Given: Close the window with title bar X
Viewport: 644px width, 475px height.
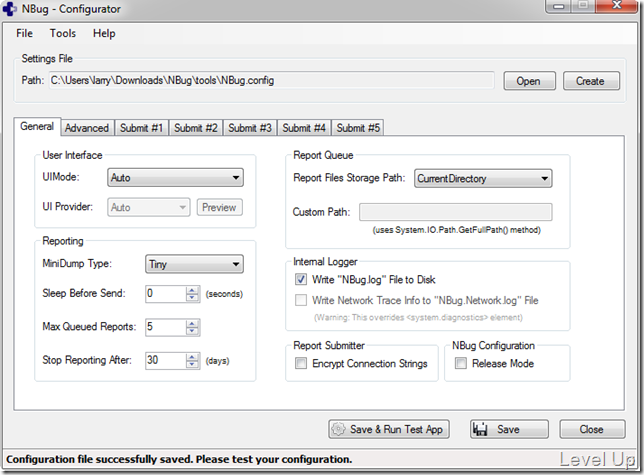Looking at the screenshot, I should (617, 6).
